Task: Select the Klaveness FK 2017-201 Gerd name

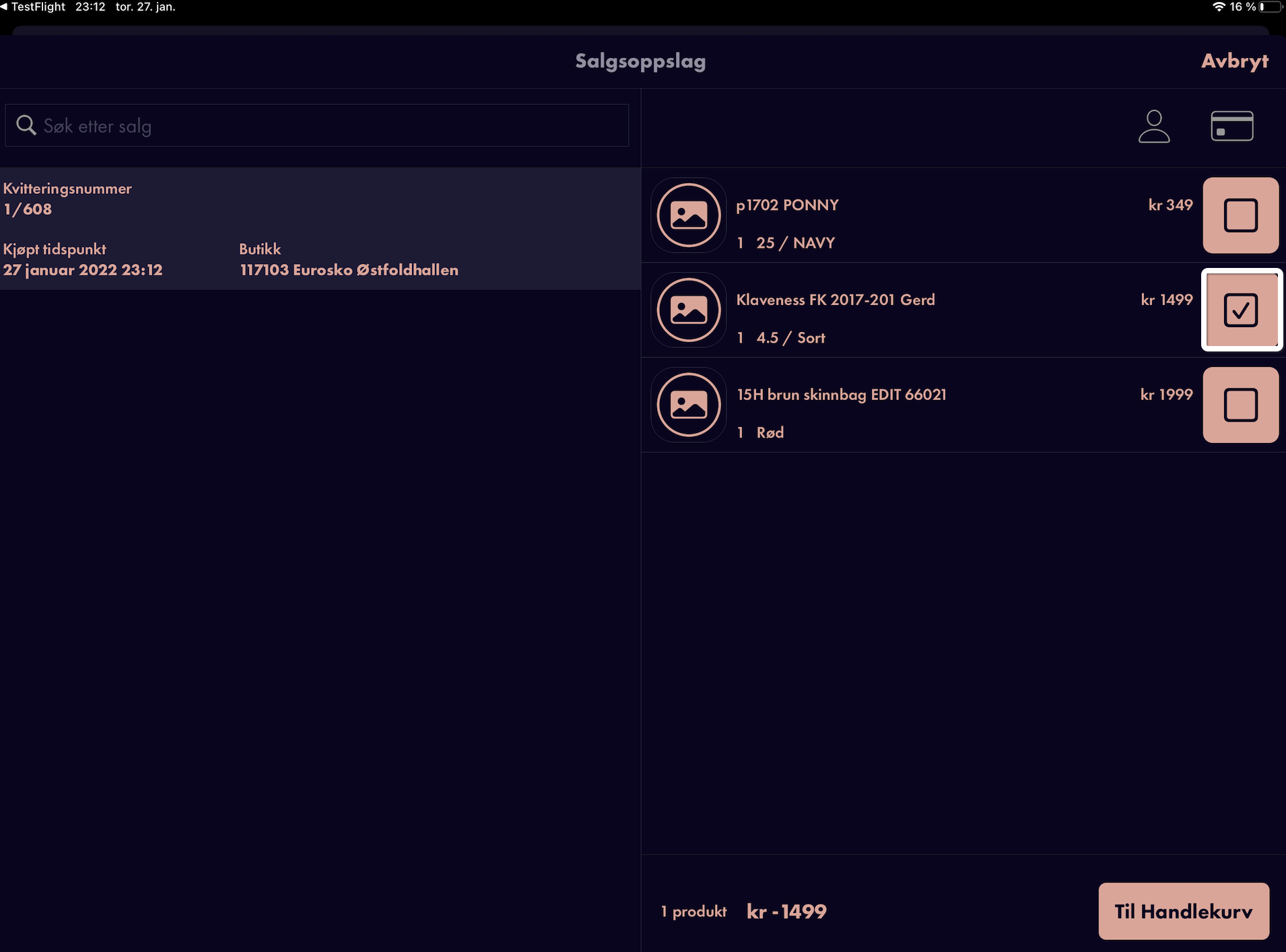Action: click(x=836, y=300)
